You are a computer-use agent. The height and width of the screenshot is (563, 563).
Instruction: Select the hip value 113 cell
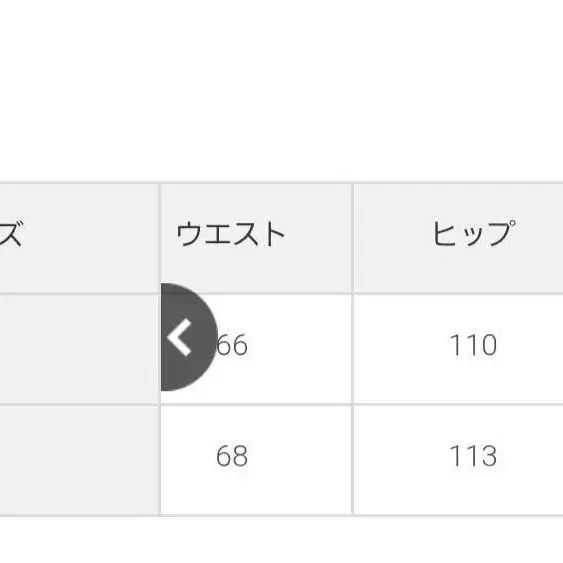[459, 460]
